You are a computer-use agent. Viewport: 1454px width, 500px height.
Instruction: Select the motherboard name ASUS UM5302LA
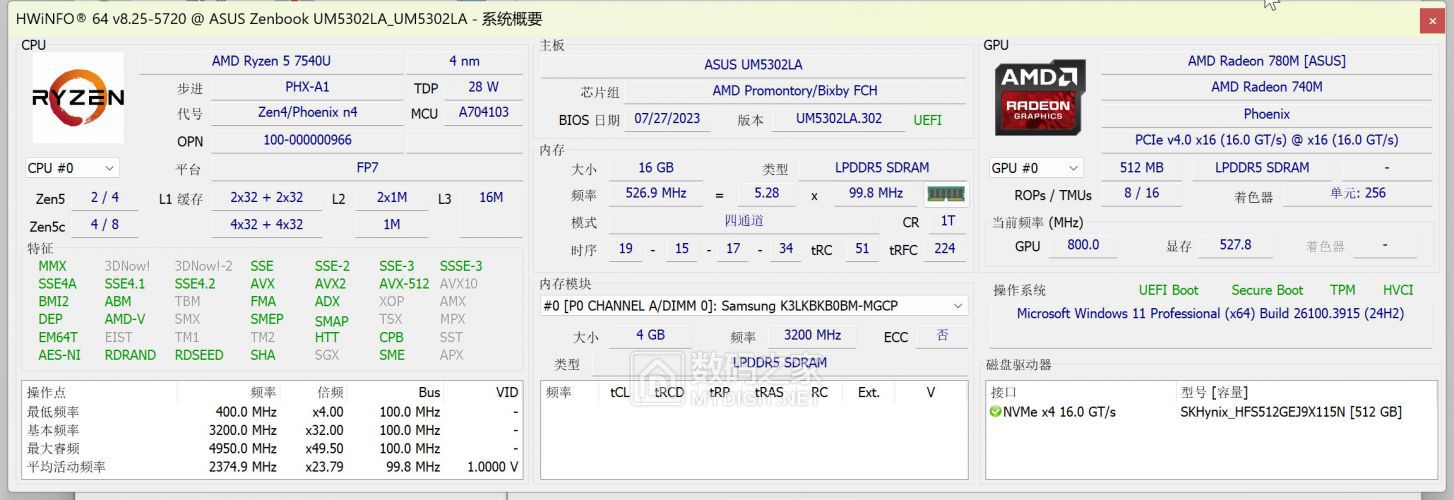(753, 65)
